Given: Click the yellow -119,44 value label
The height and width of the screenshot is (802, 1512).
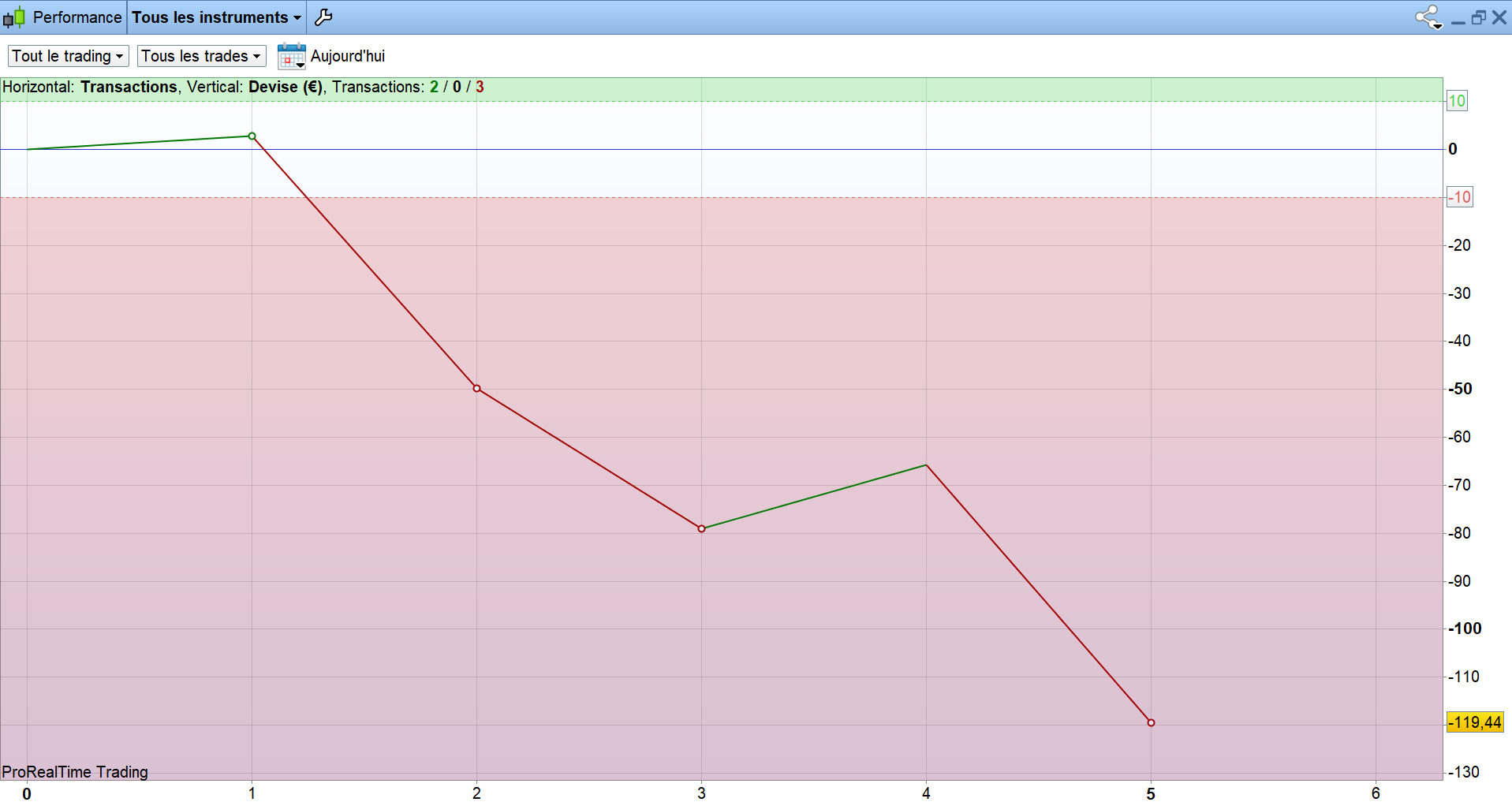Looking at the screenshot, I should pos(1475,722).
